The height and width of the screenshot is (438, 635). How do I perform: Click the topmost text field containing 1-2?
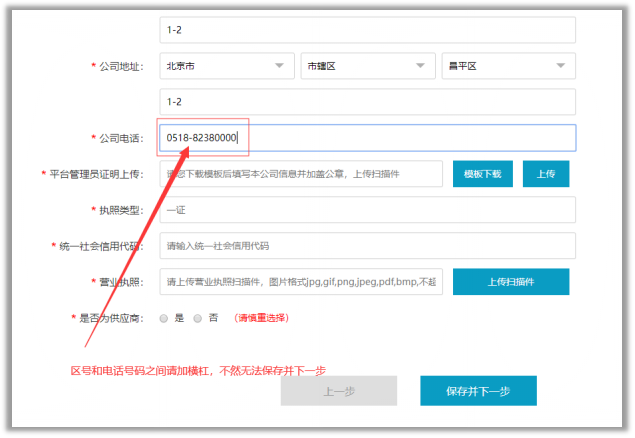point(367,30)
